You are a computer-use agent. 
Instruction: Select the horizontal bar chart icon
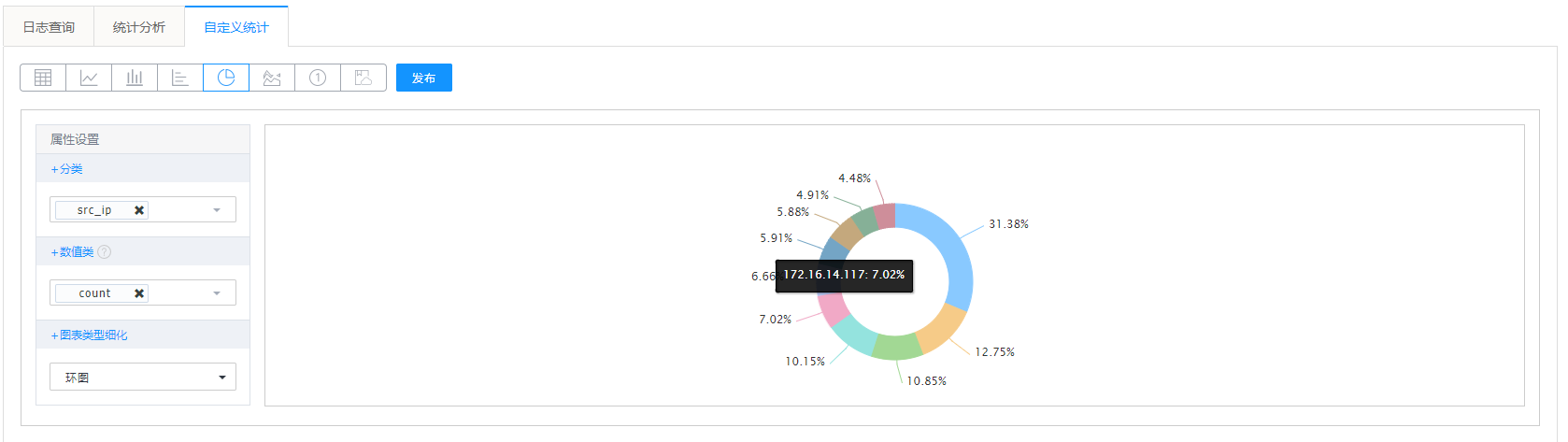[180, 78]
